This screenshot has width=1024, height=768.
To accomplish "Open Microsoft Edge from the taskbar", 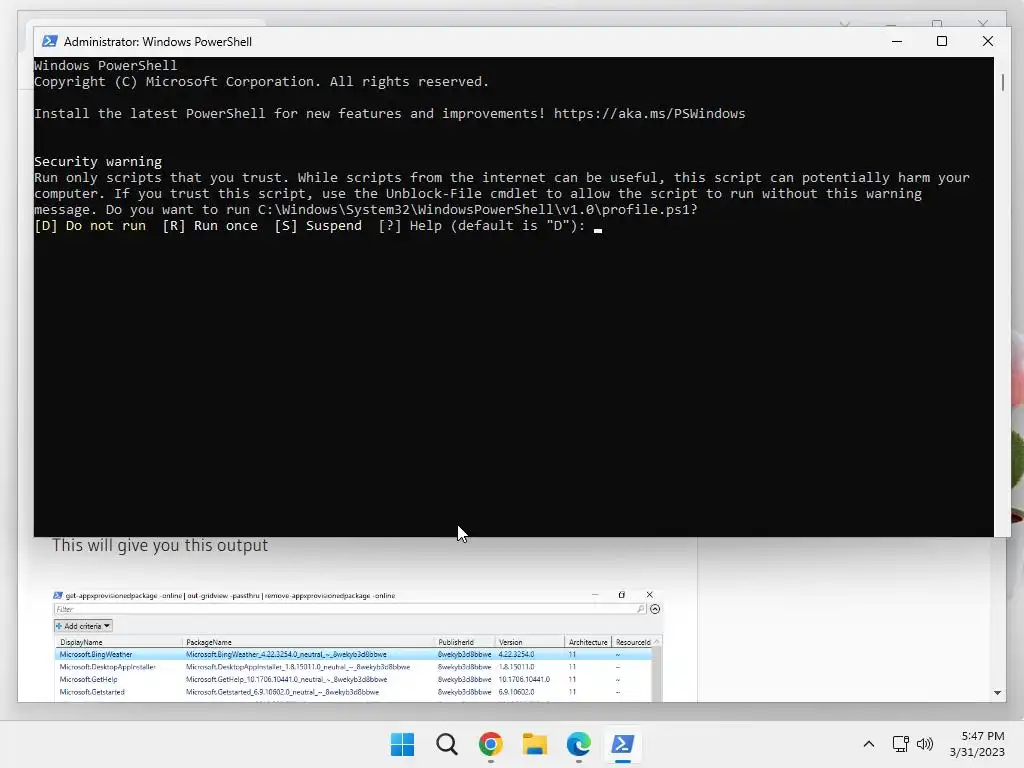I will point(579,744).
